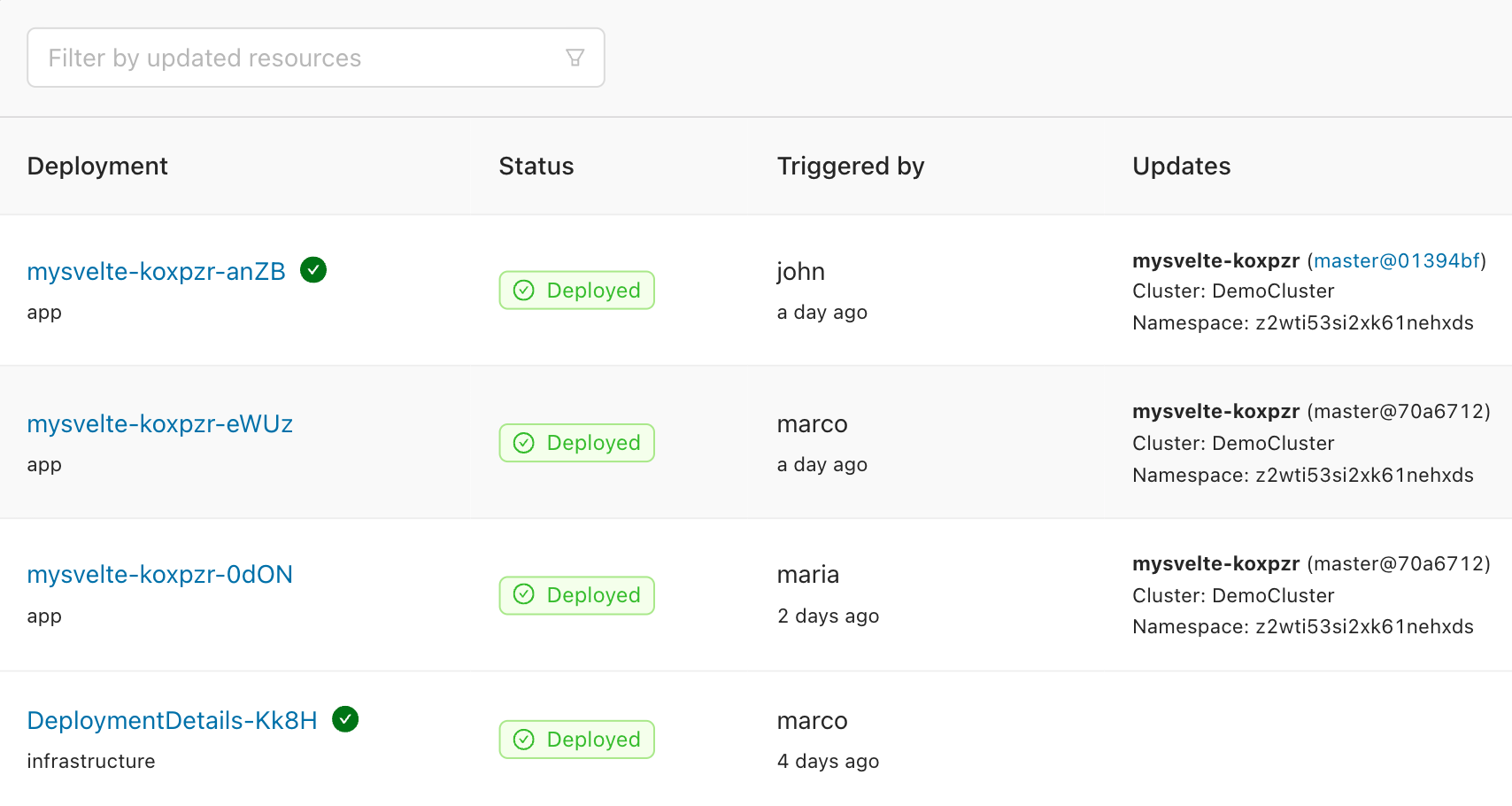Click green check badge beside mysvelte-koxpzr-anZB
1512x806 pixels.
(x=313, y=269)
